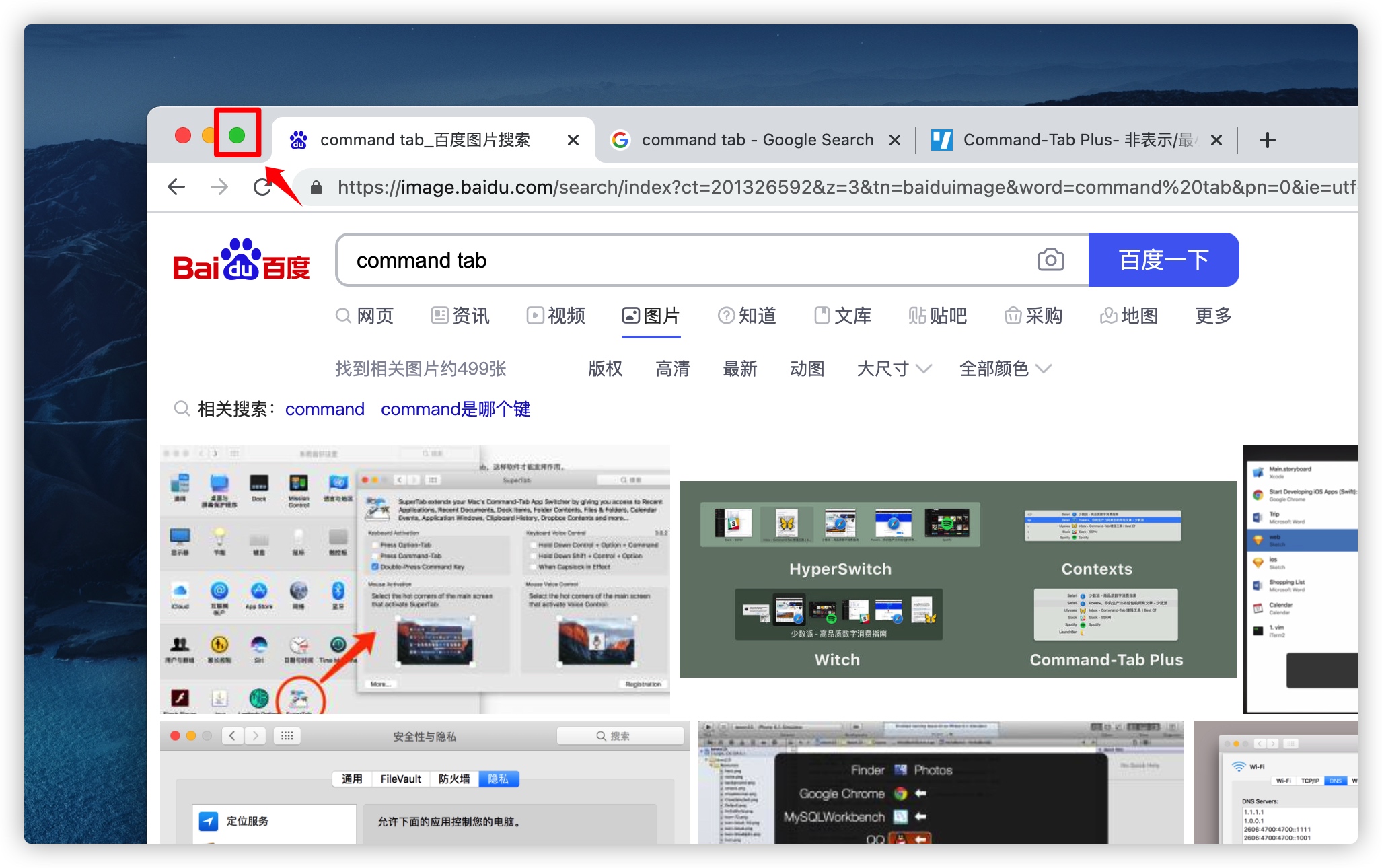Open the 更多 menu
Viewport: 1382px width, 868px height.
coord(1212,316)
